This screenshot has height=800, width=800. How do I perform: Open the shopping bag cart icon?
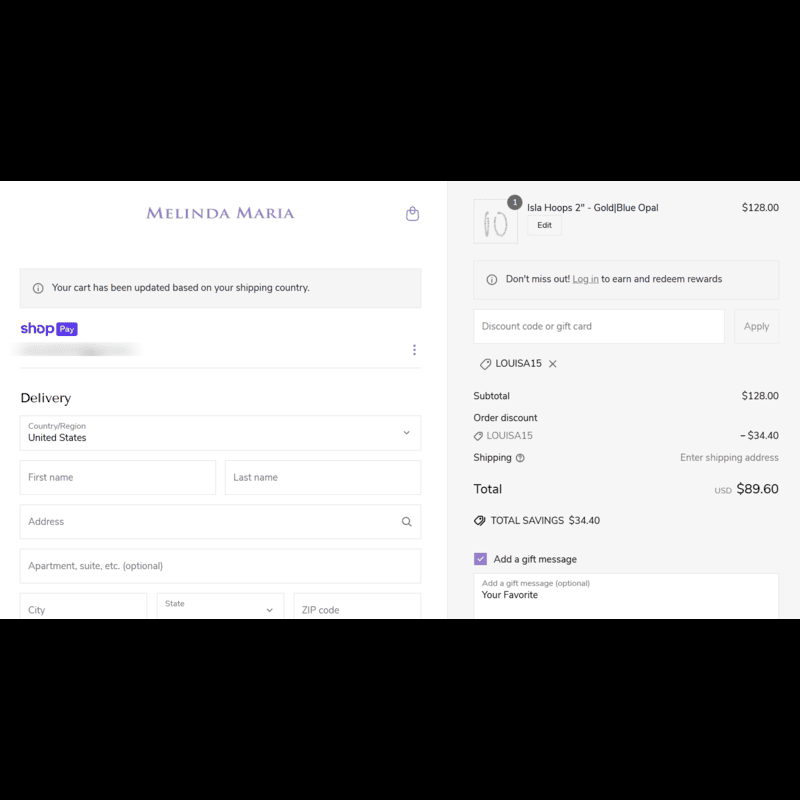412,214
